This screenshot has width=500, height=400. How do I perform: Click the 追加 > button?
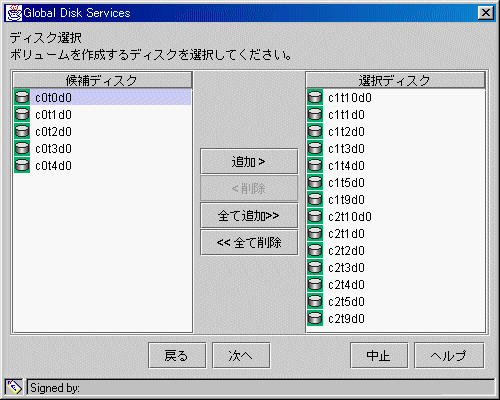249,162
